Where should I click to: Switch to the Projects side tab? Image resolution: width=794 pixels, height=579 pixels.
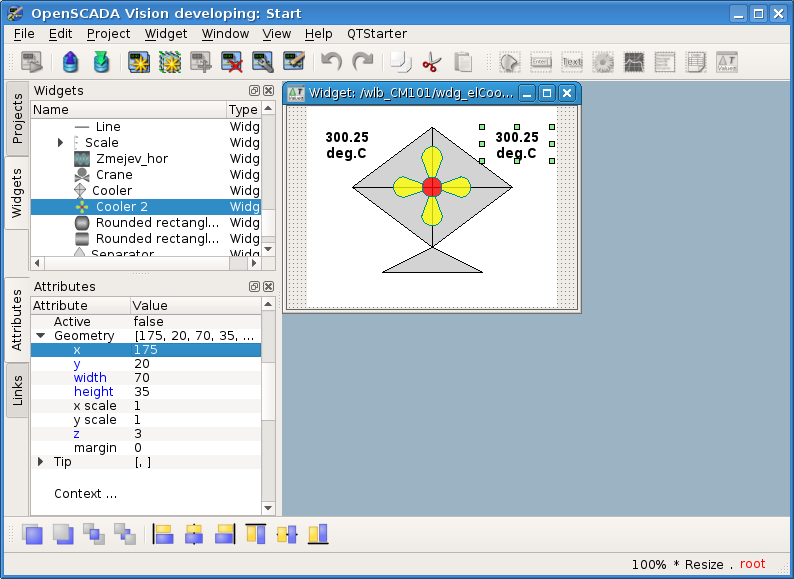click(17, 119)
